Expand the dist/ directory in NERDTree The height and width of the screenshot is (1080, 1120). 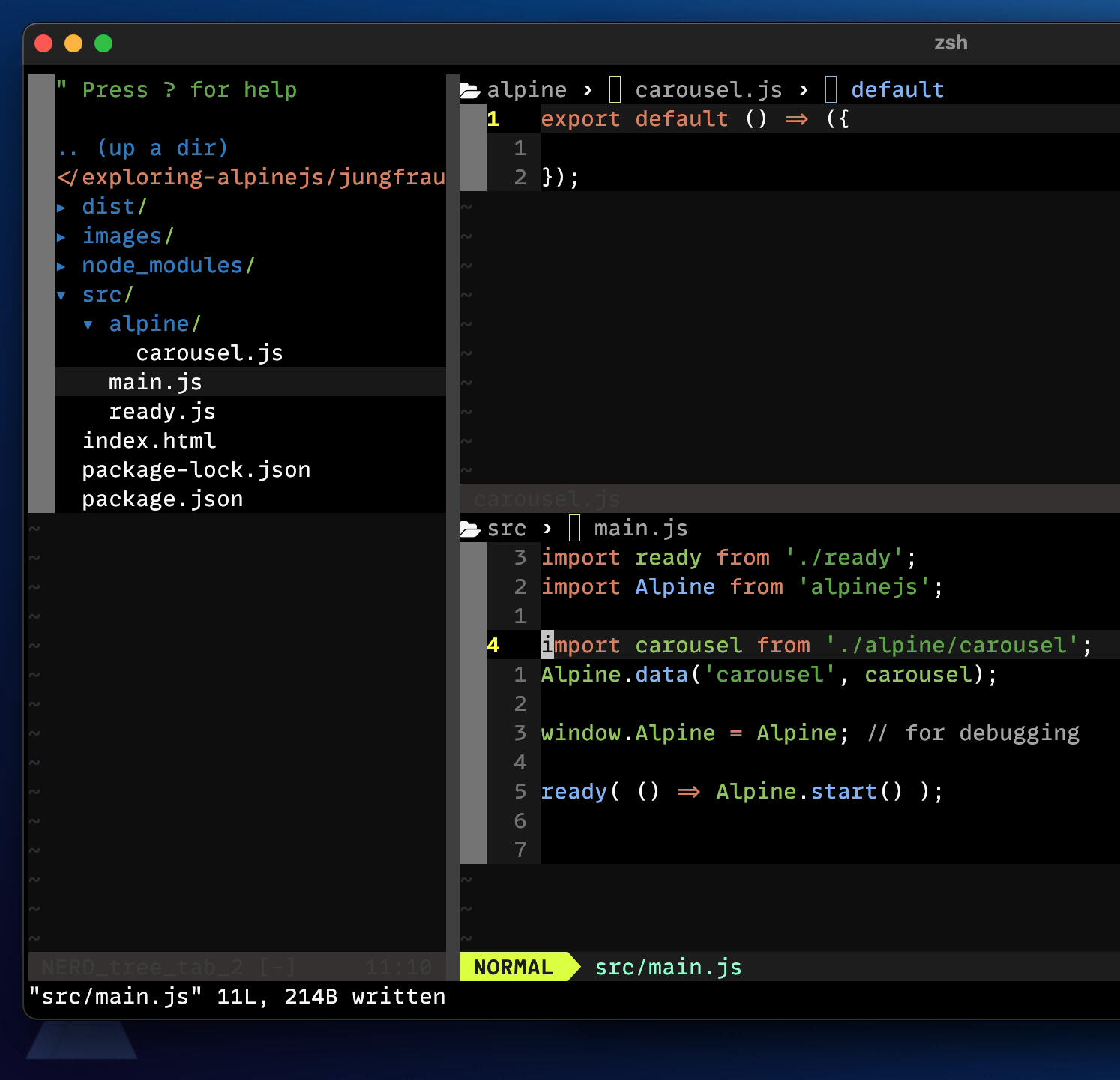pyautogui.click(x=61, y=207)
